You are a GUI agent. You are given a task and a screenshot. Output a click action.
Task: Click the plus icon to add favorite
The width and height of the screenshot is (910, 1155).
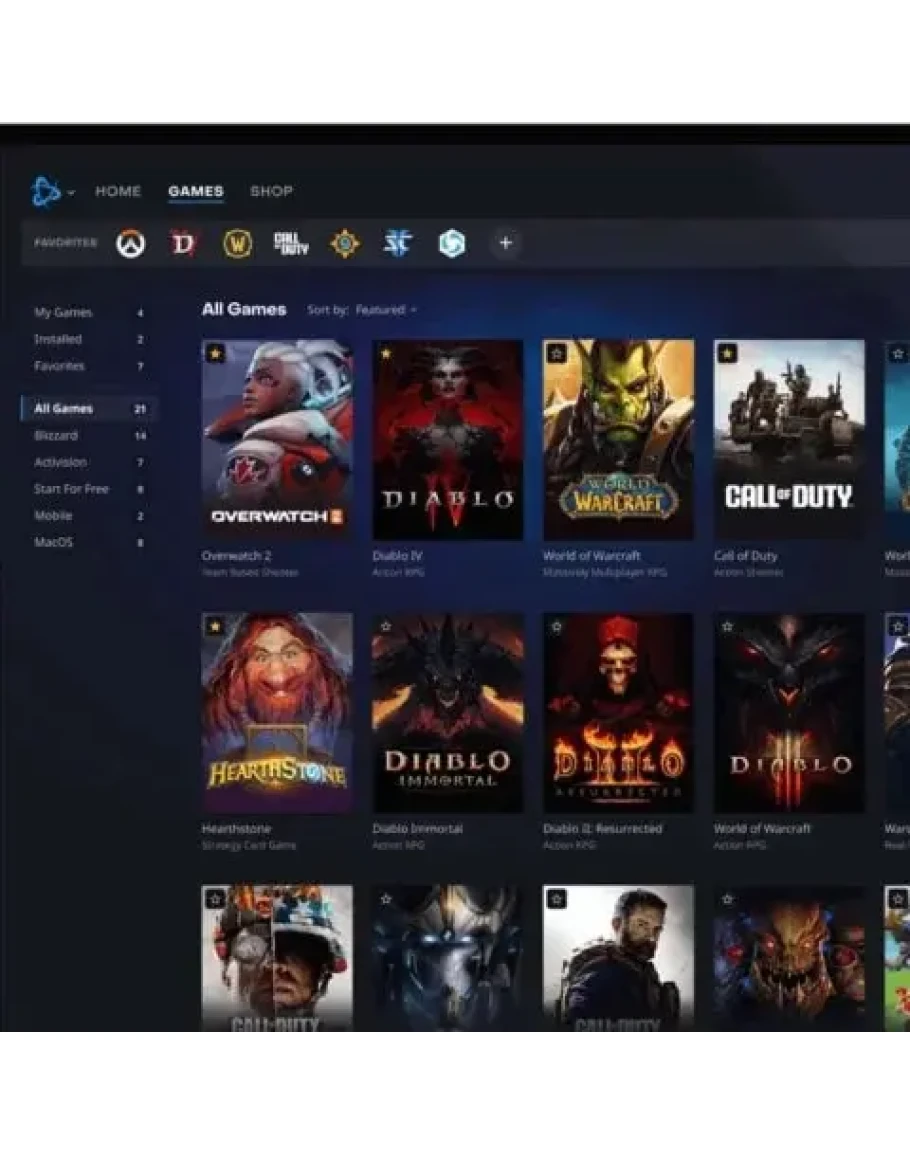(505, 243)
